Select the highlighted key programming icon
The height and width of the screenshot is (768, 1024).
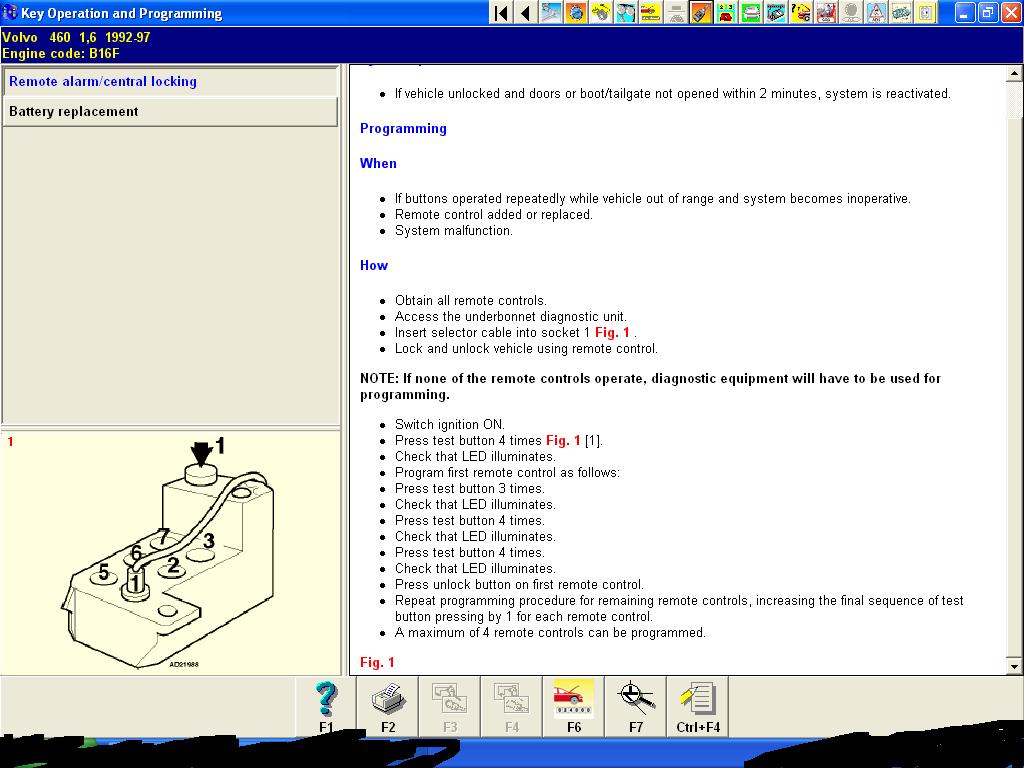click(701, 12)
